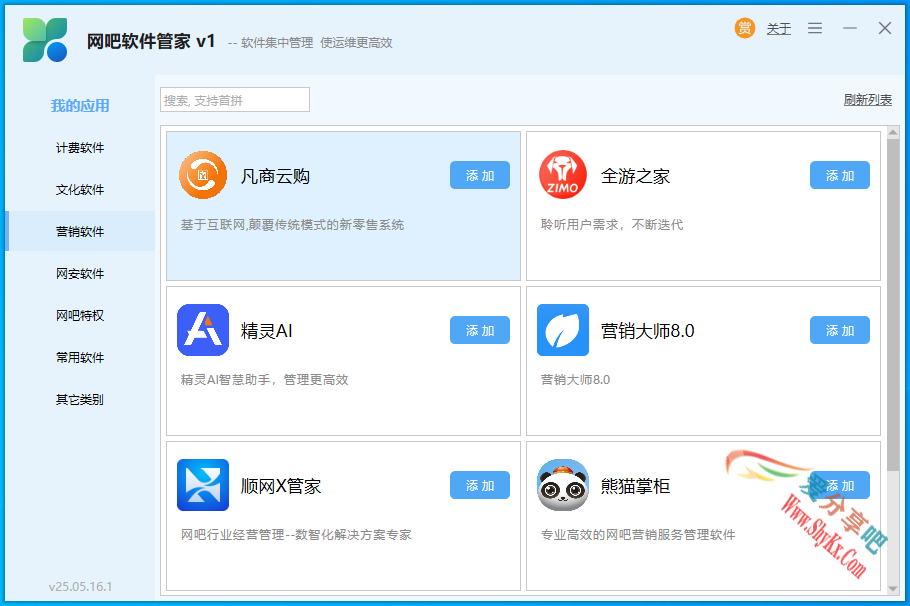The height and width of the screenshot is (606, 910).
Task: Click the gray 营销大师8.0 description text
Action: [x=575, y=380]
